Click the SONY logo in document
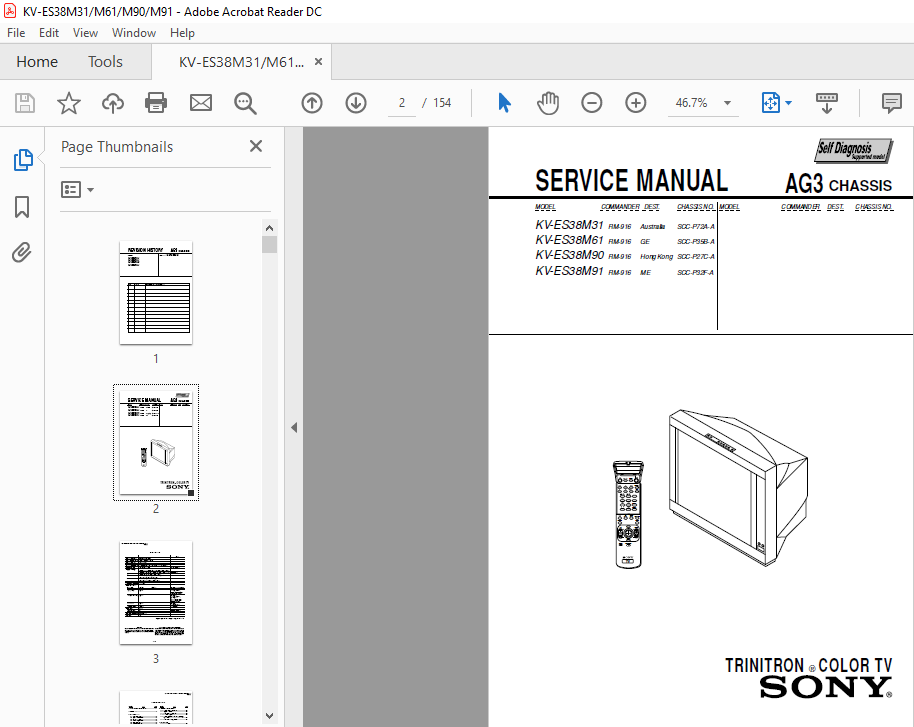914x727 pixels. [x=825, y=687]
